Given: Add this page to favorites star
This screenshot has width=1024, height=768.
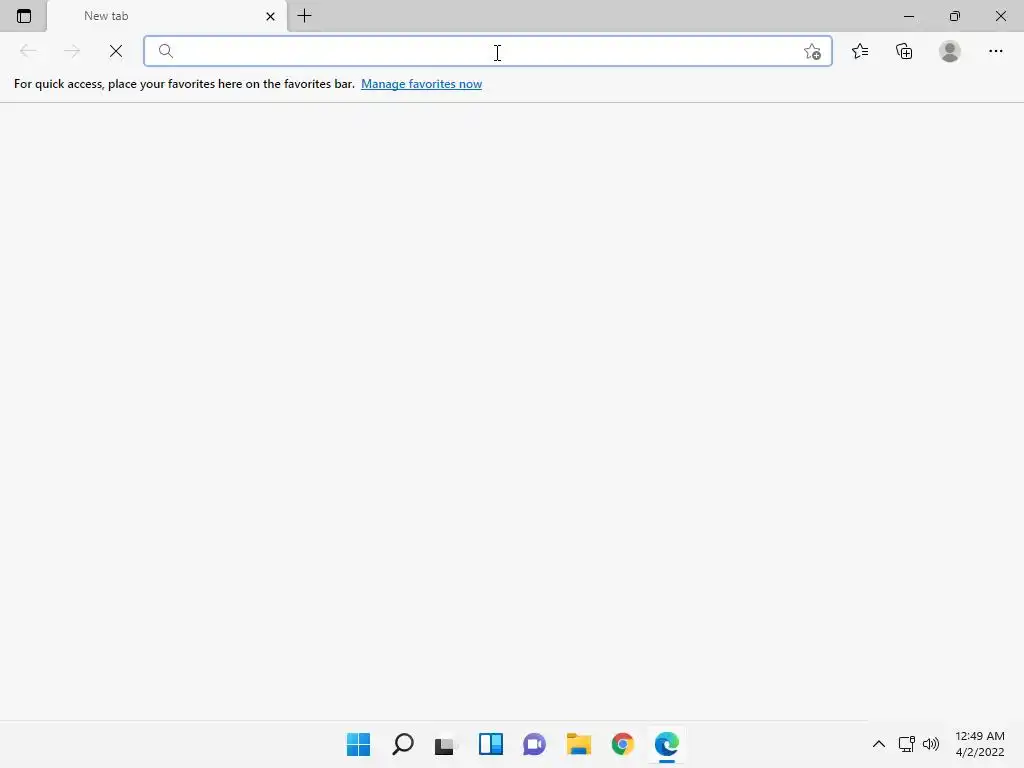Looking at the screenshot, I should tap(812, 52).
